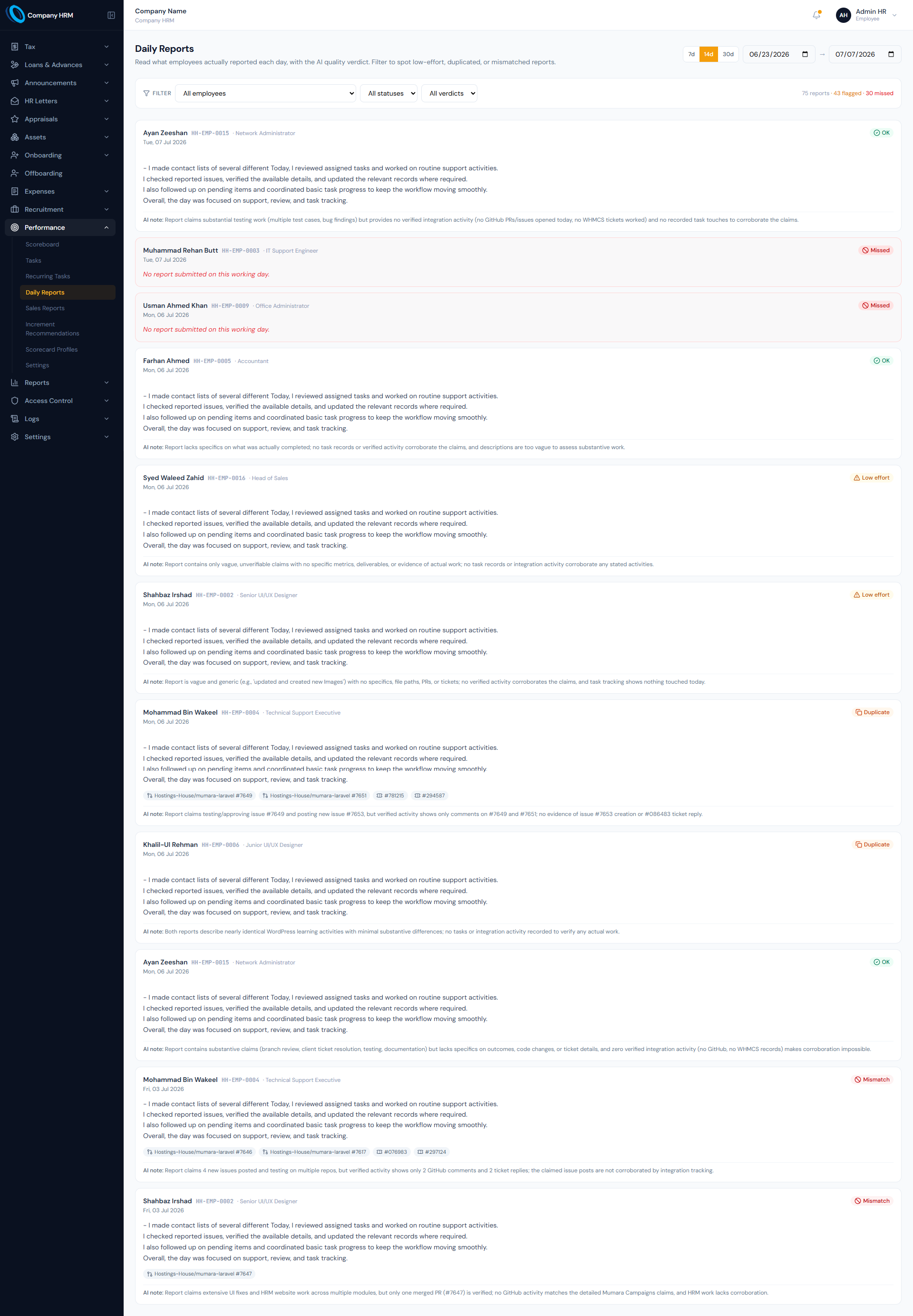Open the All verdicts dropdown
913x1316 pixels.
pos(449,93)
